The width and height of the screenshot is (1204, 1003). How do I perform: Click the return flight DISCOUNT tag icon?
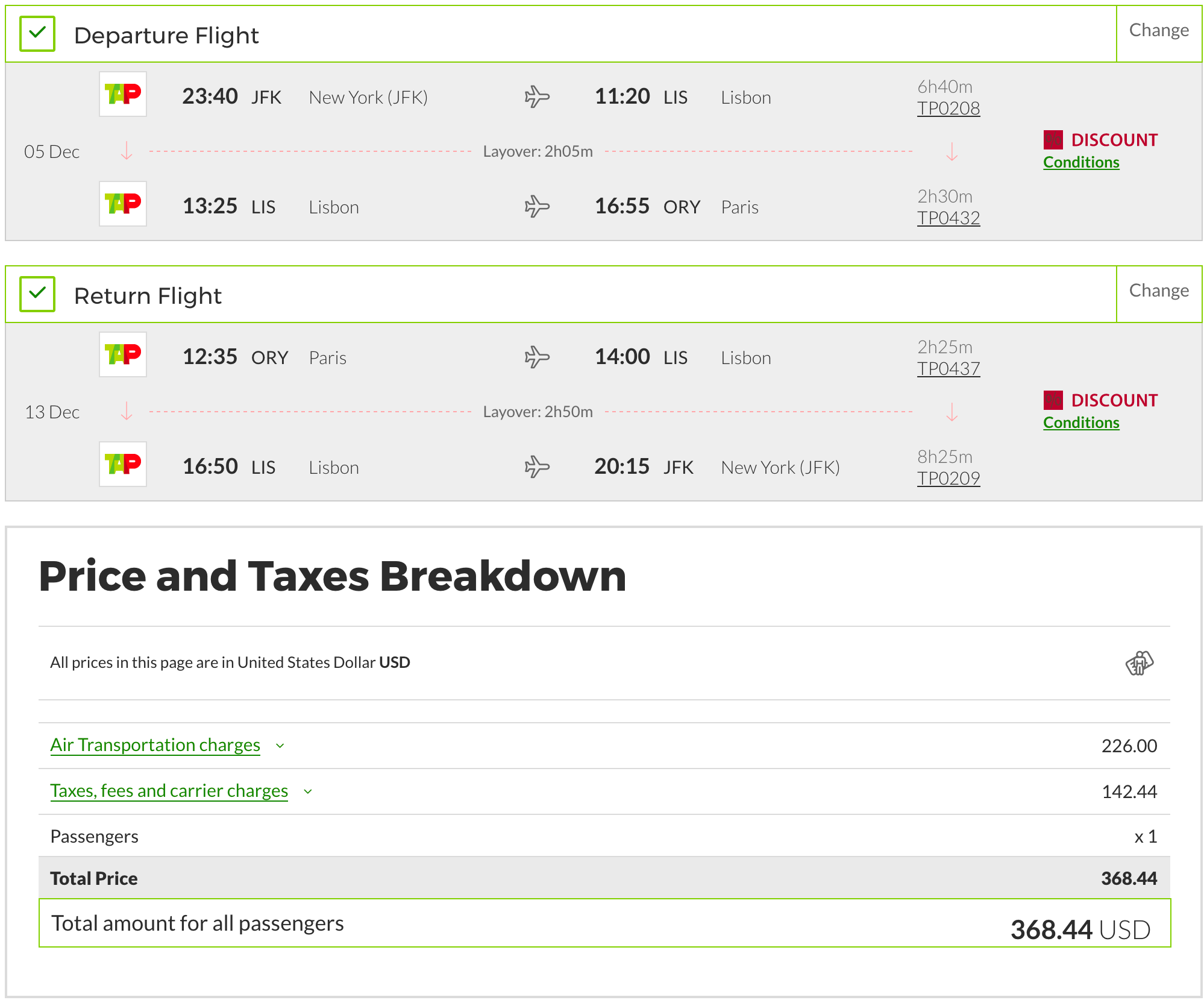(x=1053, y=400)
